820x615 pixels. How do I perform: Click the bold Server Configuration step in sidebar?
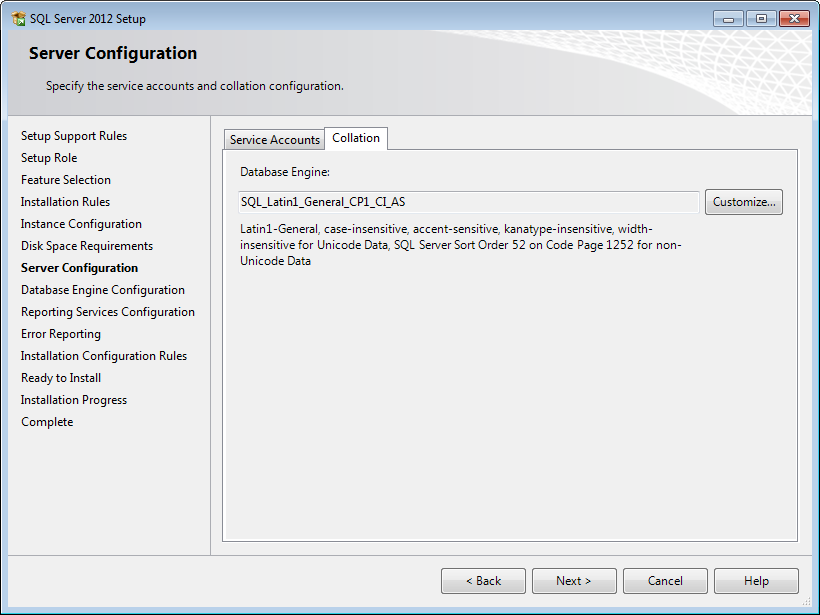coord(79,268)
